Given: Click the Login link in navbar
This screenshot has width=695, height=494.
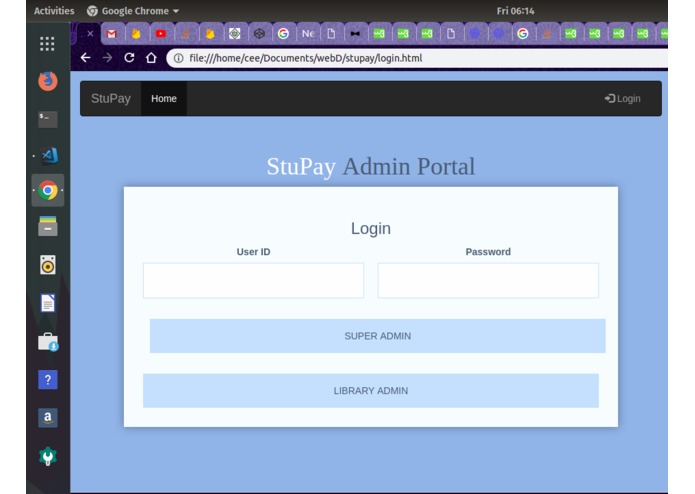Looking at the screenshot, I should [622, 98].
